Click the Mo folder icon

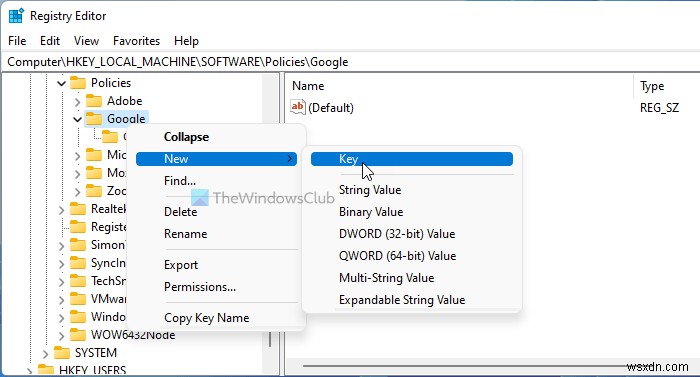[x=94, y=173]
